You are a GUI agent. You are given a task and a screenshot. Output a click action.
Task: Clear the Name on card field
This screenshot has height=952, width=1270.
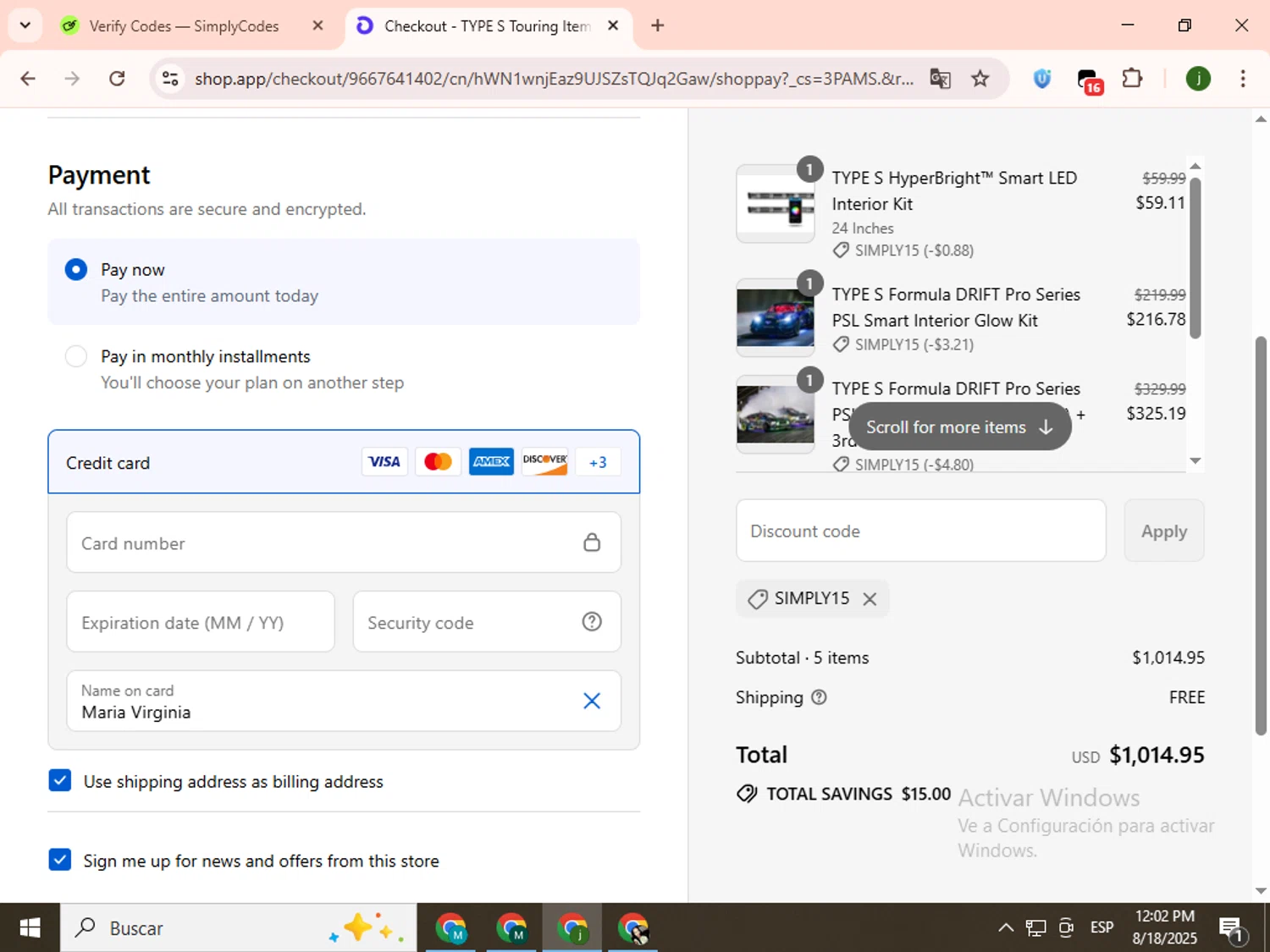pos(592,701)
